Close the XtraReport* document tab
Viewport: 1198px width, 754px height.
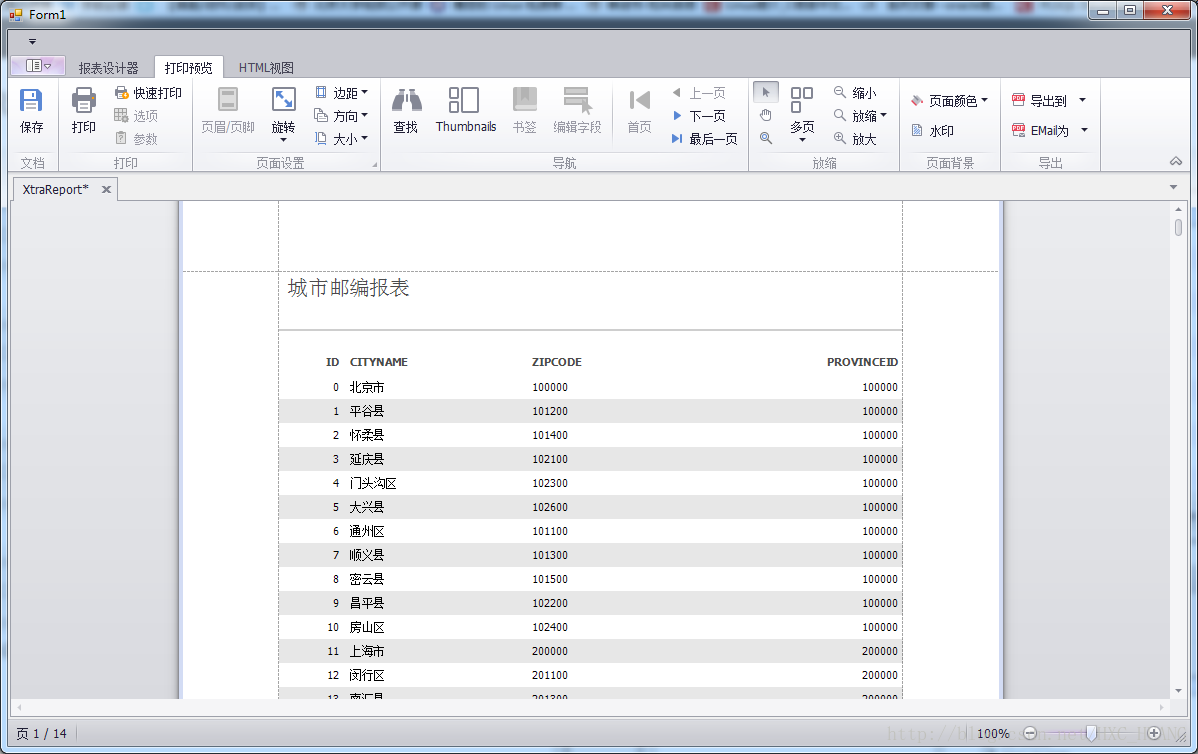[106, 189]
